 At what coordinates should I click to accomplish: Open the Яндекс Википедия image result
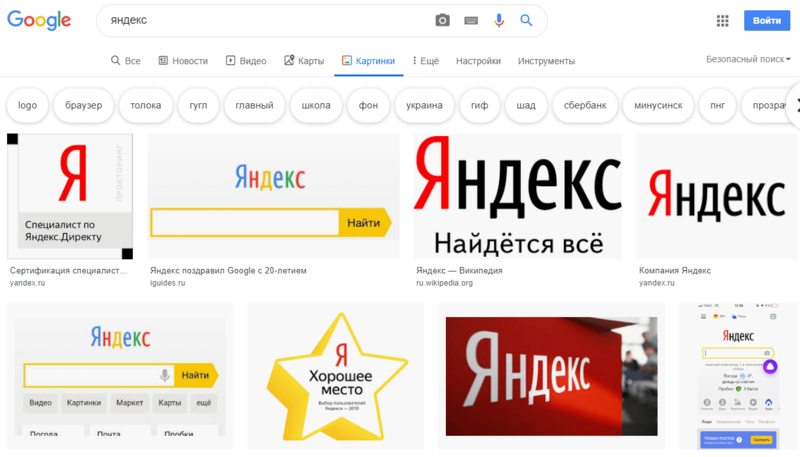(x=518, y=196)
